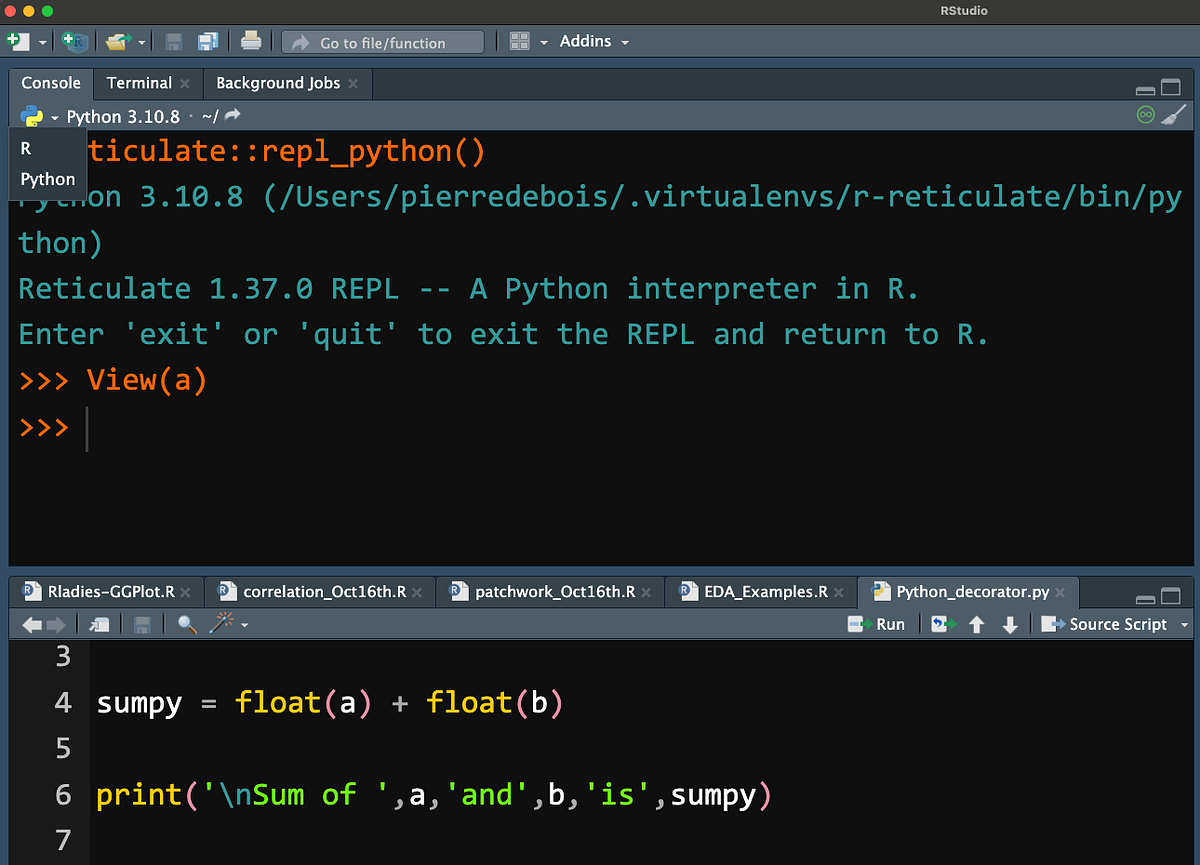Click the New File icon
Image resolution: width=1200 pixels, height=865 pixels.
18,42
